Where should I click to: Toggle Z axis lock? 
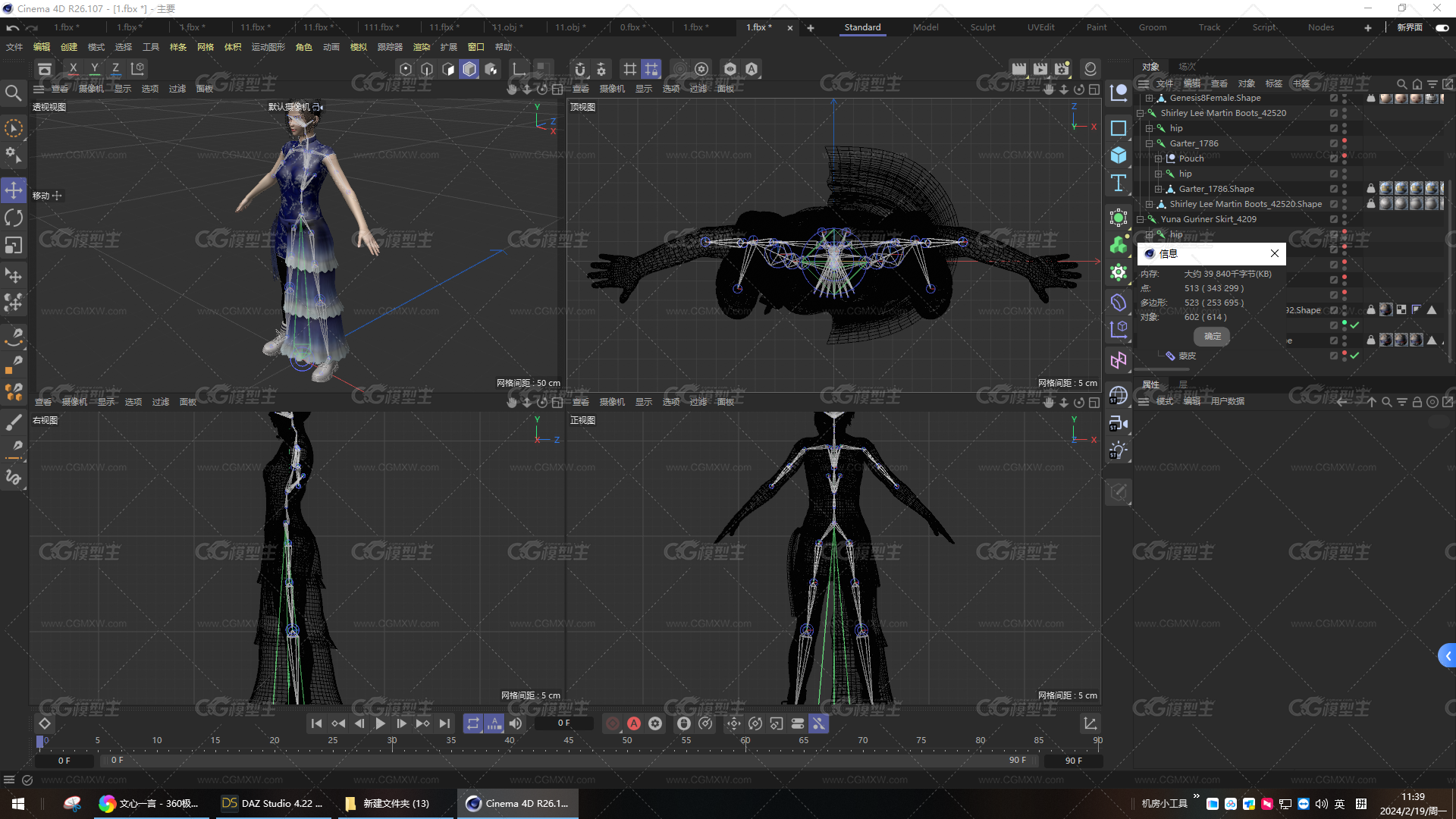point(115,69)
